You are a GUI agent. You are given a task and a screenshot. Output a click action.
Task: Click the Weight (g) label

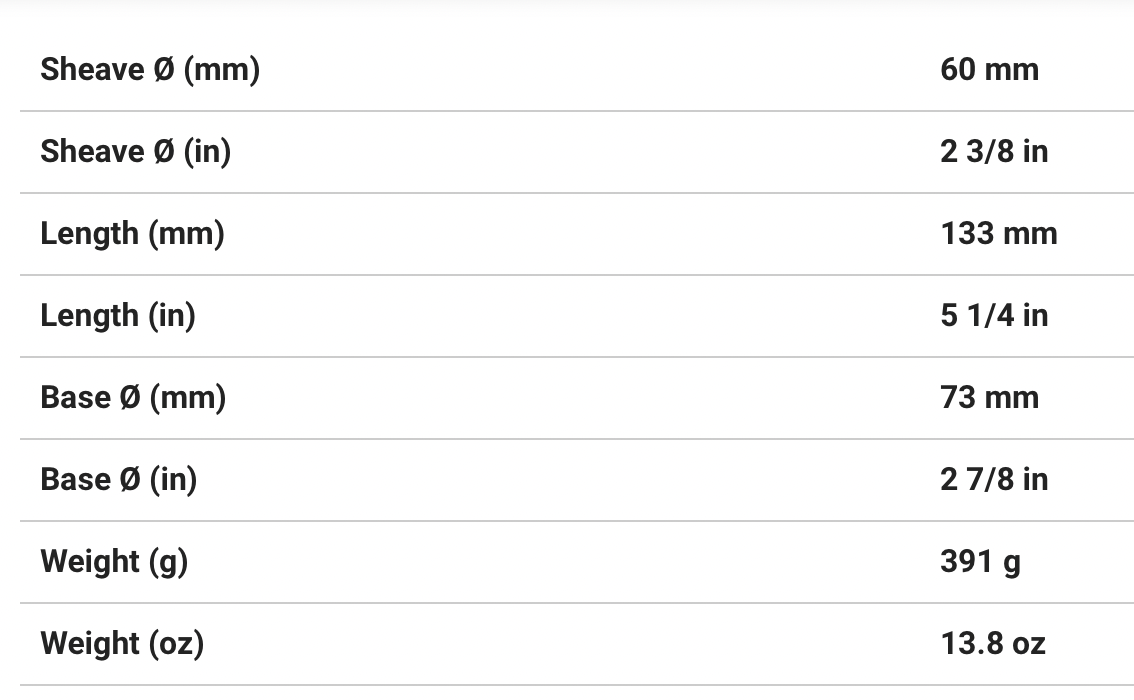click(x=114, y=562)
